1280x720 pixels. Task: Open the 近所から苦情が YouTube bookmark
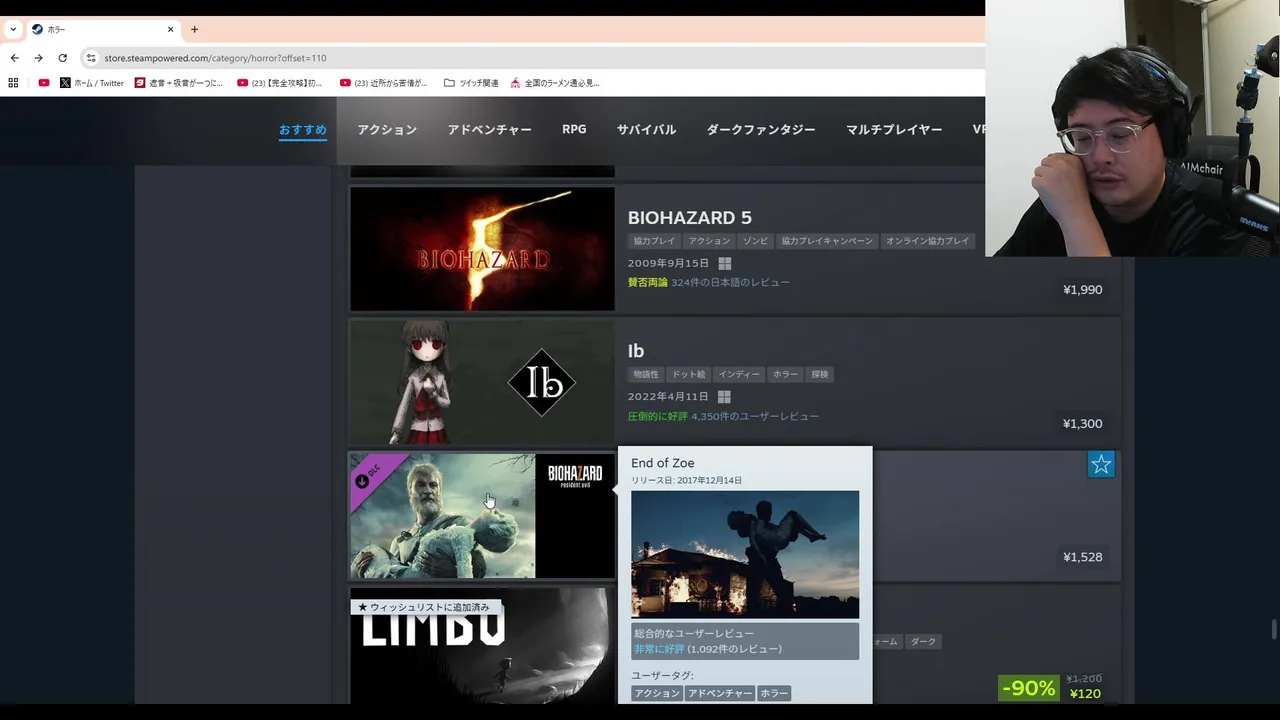(384, 83)
